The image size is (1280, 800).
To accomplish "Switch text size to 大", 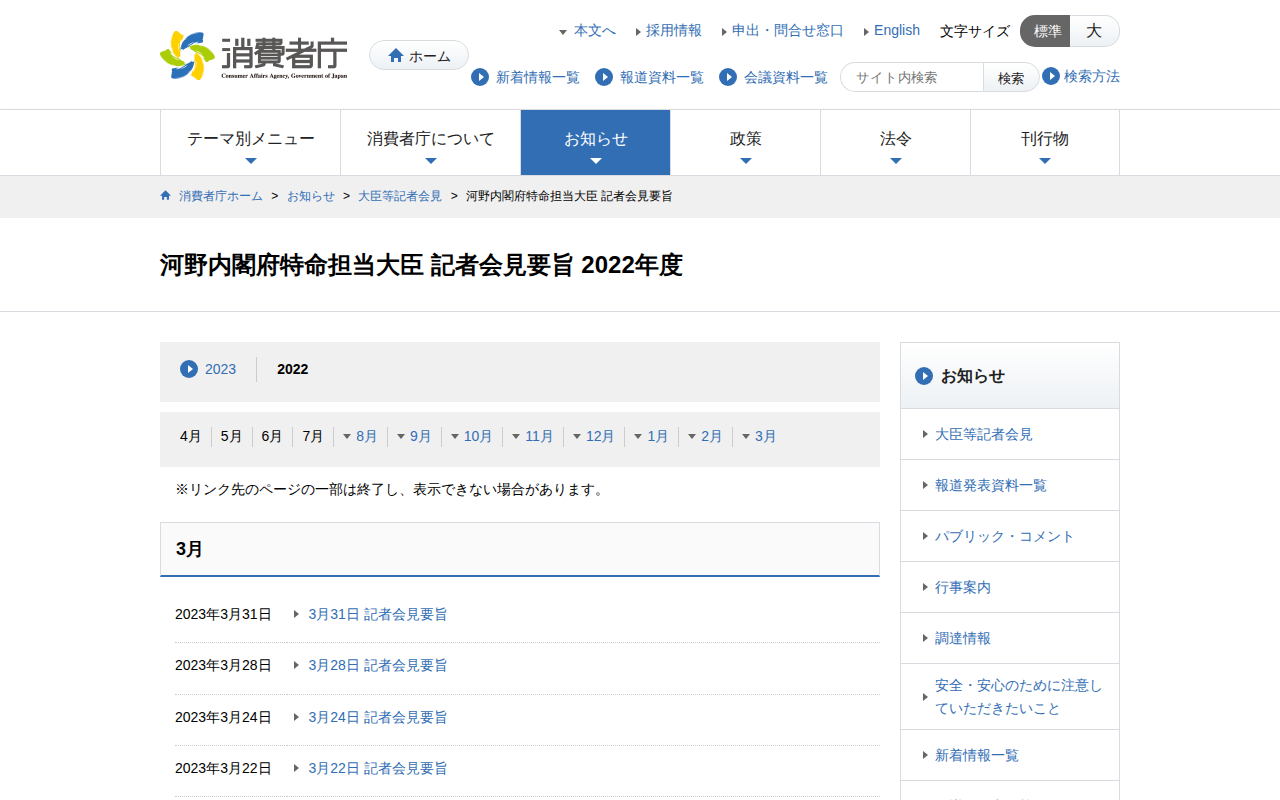I will pos(1094,31).
